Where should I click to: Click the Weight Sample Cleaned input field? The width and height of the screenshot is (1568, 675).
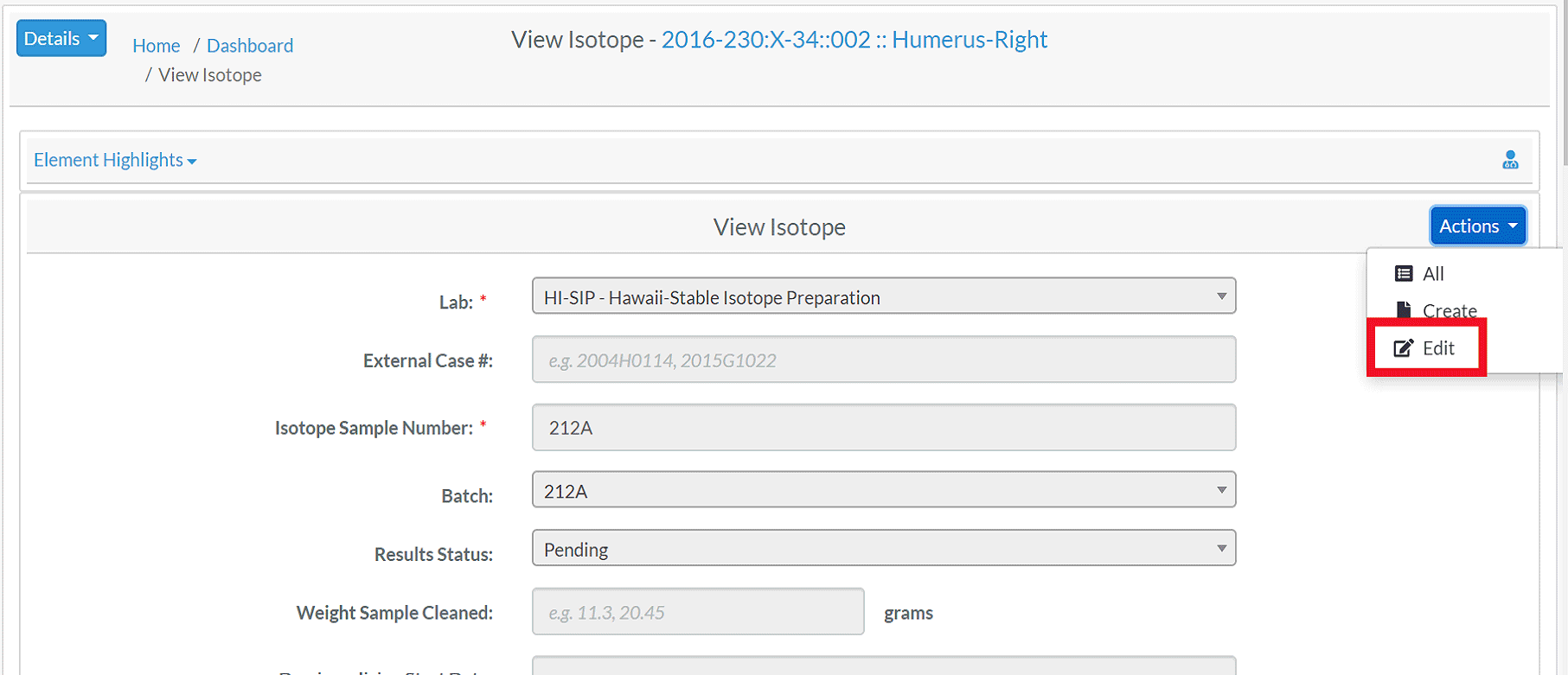point(698,612)
